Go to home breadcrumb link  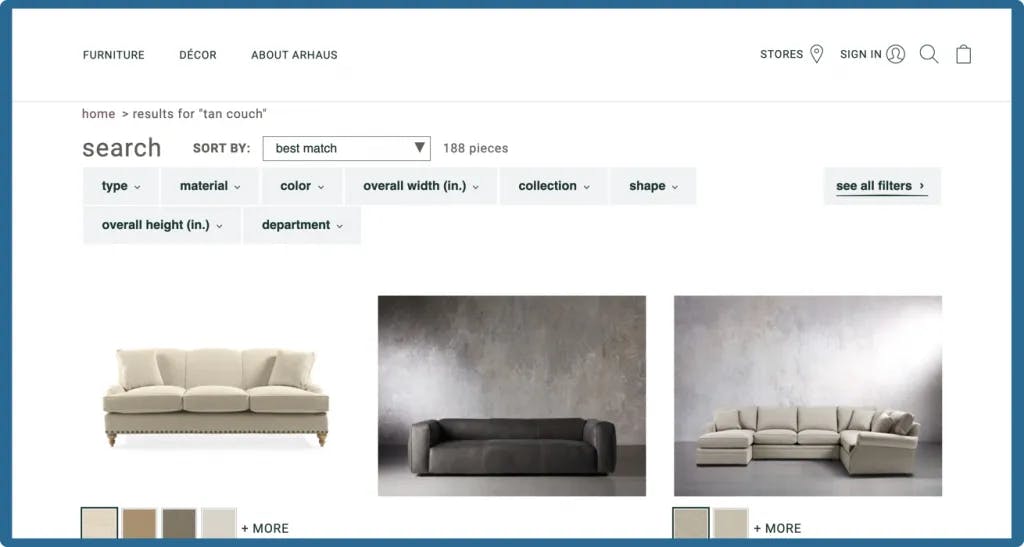[x=99, y=114]
